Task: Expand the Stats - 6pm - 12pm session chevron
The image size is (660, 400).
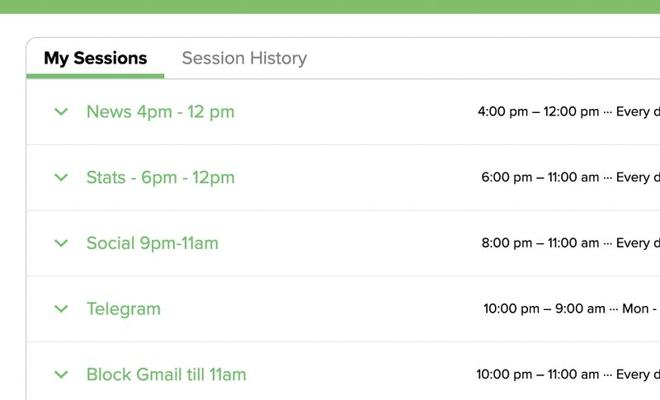Action: [x=61, y=178]
